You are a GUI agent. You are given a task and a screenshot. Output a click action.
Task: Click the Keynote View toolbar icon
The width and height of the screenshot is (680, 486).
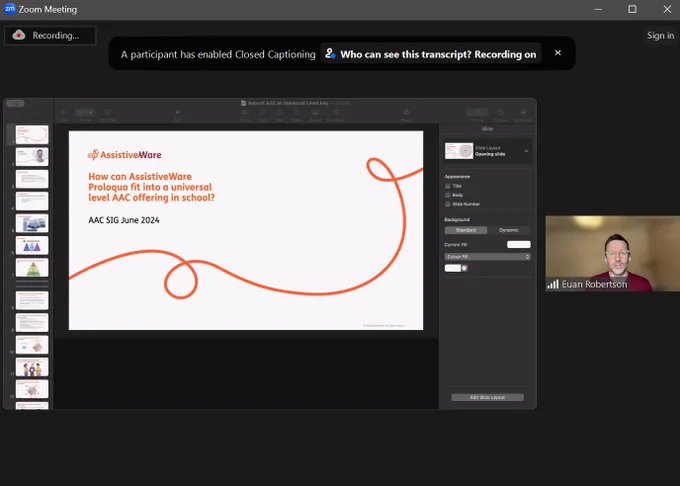pyautogui.click(x=64, y=112)
